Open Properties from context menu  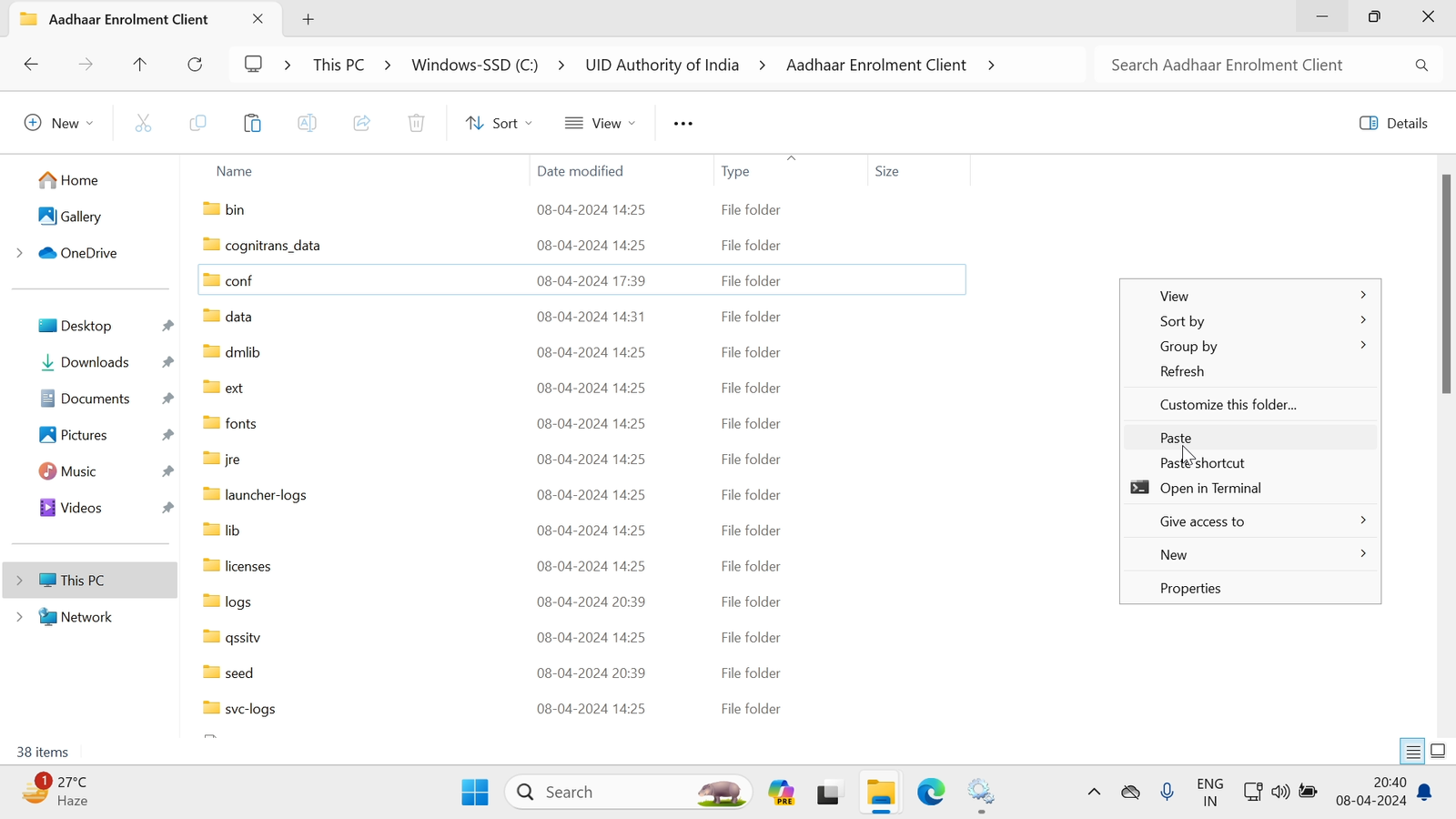point(1250,588)
